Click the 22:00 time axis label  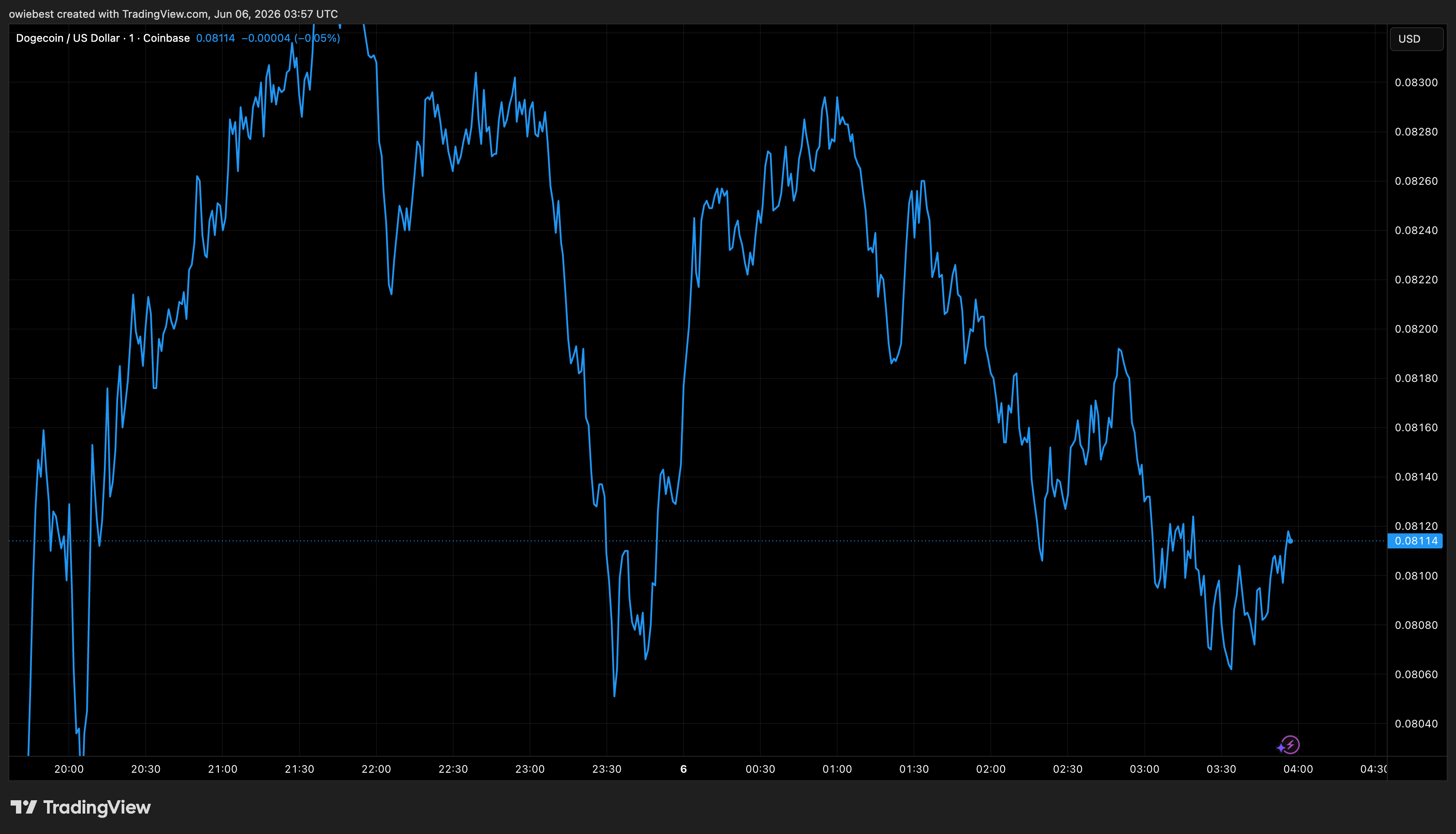(x=376, y=769)
